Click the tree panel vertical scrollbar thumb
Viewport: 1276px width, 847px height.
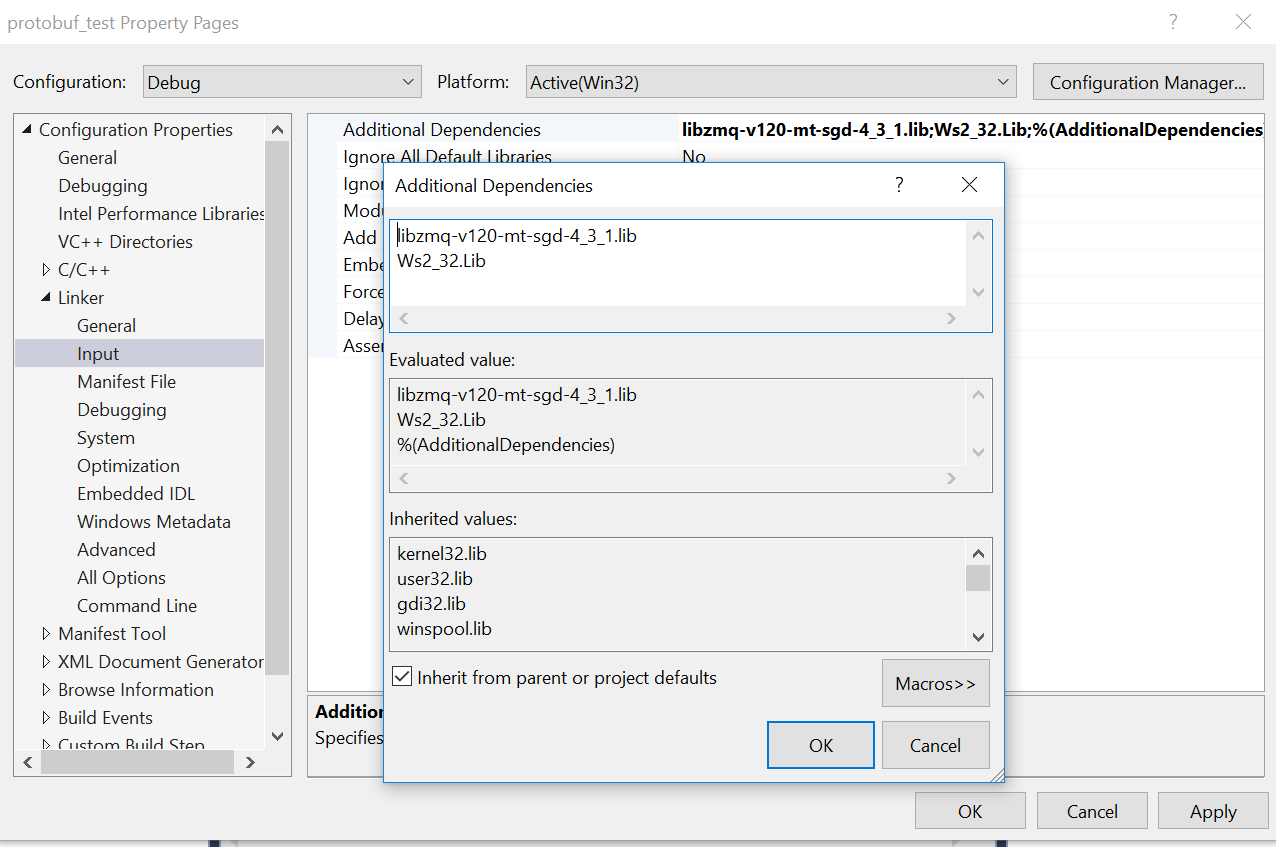pos(277,407)
